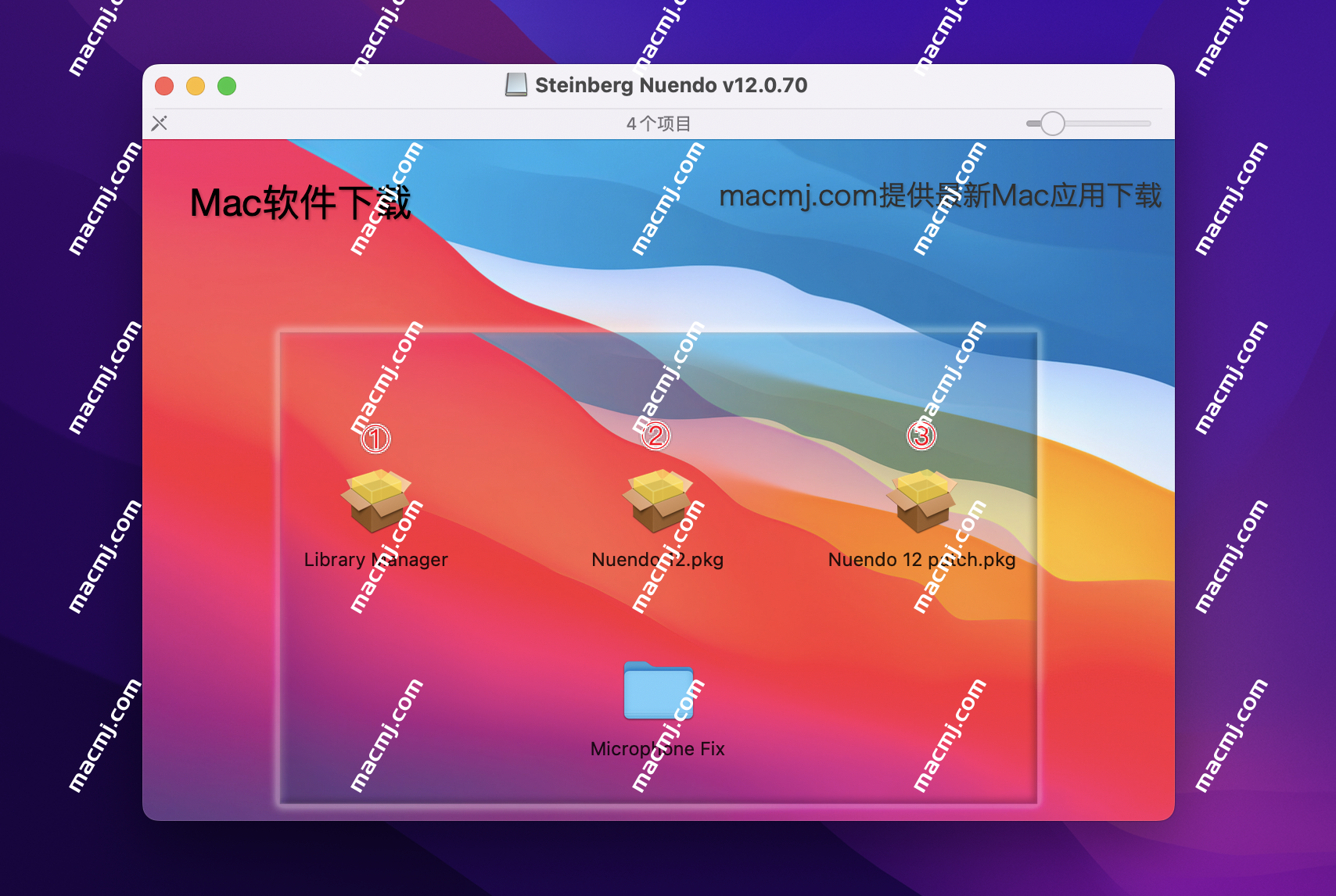Screen dimensions: 1336x896
Task: Adjust the icon size slider knob
Action: (x=1053, y=124)
